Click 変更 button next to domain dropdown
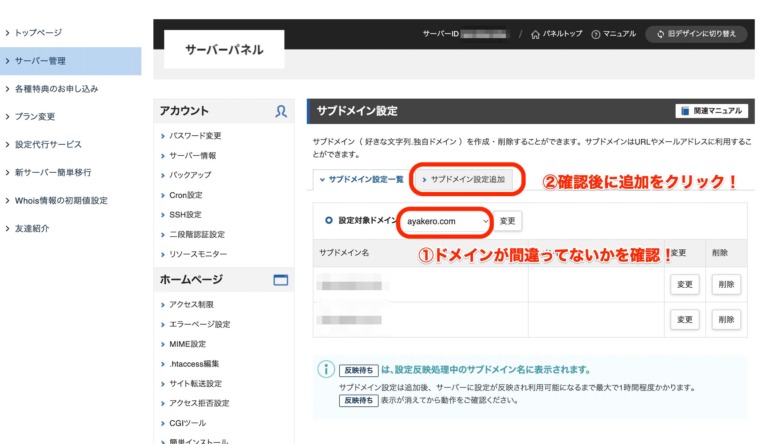Screen dimensions: 780x444 tap(507, 221)
